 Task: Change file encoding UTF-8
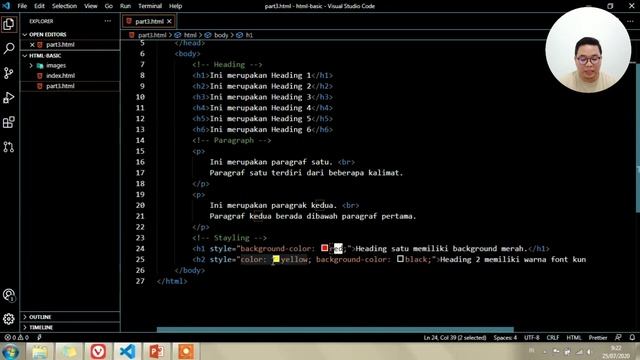531,338
